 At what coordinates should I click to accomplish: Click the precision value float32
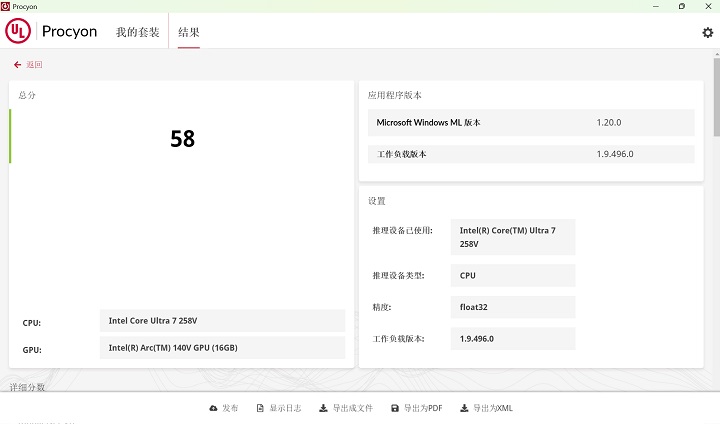512,307
